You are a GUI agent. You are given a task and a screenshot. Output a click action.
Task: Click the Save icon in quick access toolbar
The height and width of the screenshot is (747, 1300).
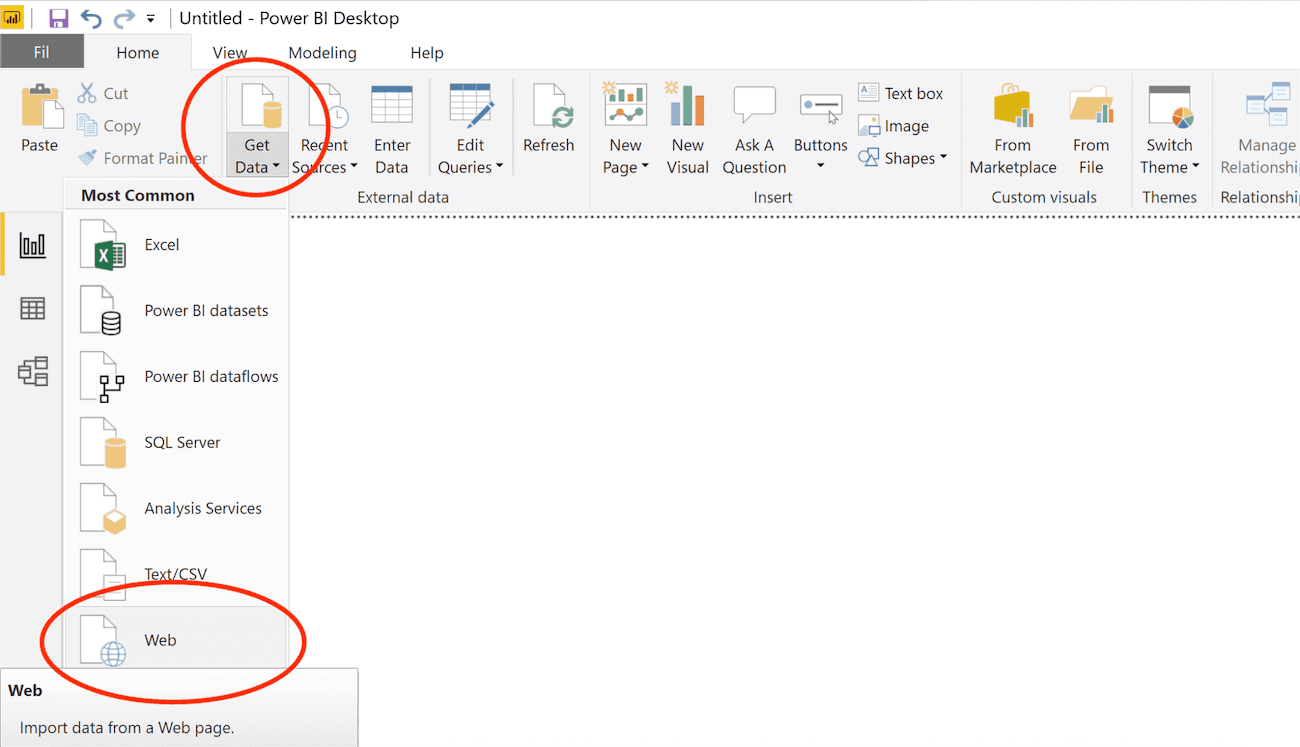(x=58, y=17)
